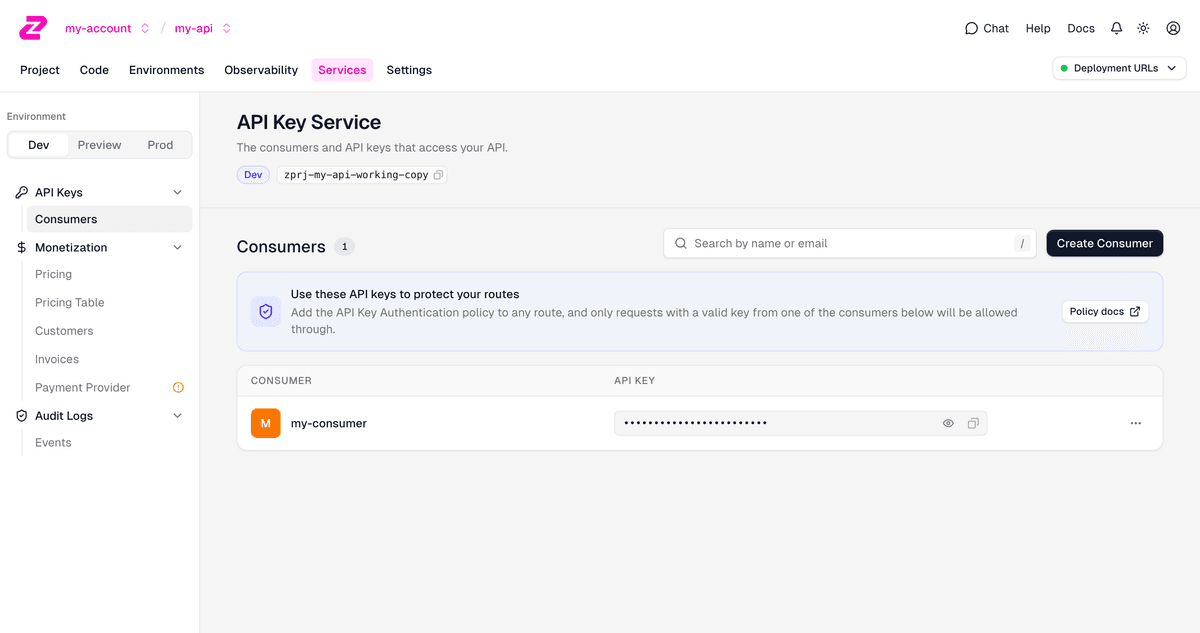The image size is (1200, 633).
Task: Switch to the Dev environment
Action: (x=38, y=145)
